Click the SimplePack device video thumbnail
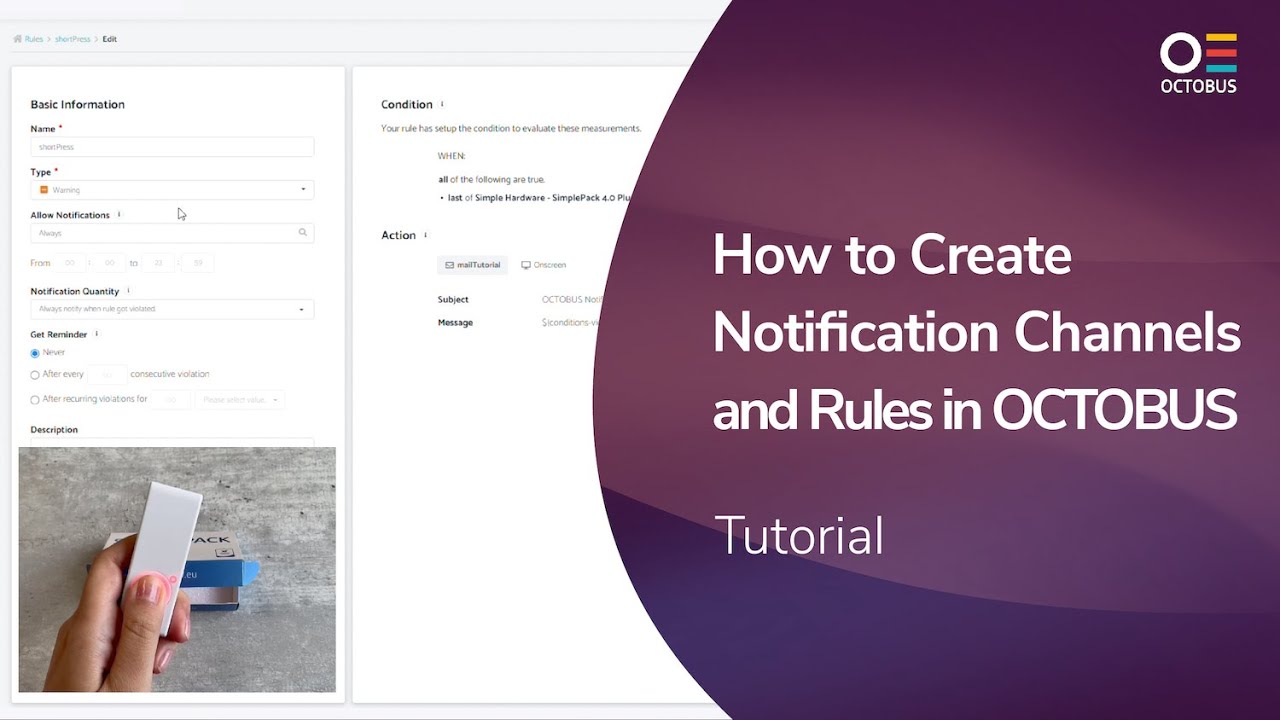This screenshot has width=1280, height=720. pyautogui.click(x=177, y=569)
